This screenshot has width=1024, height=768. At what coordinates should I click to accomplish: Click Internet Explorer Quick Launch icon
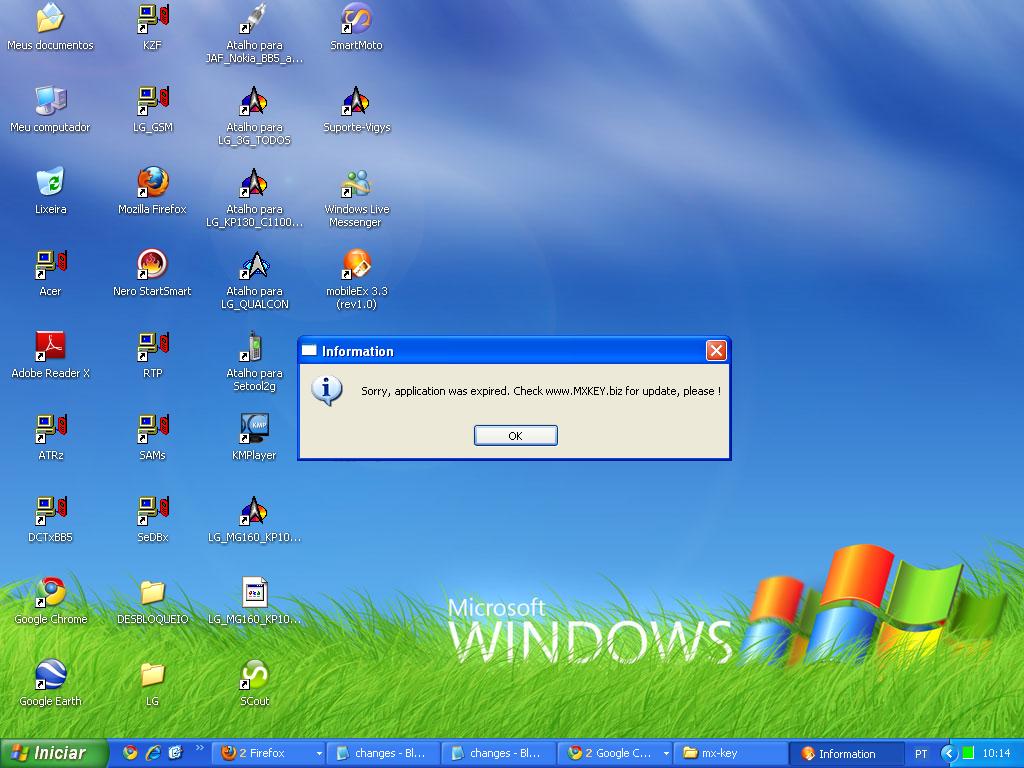[153, 753]
